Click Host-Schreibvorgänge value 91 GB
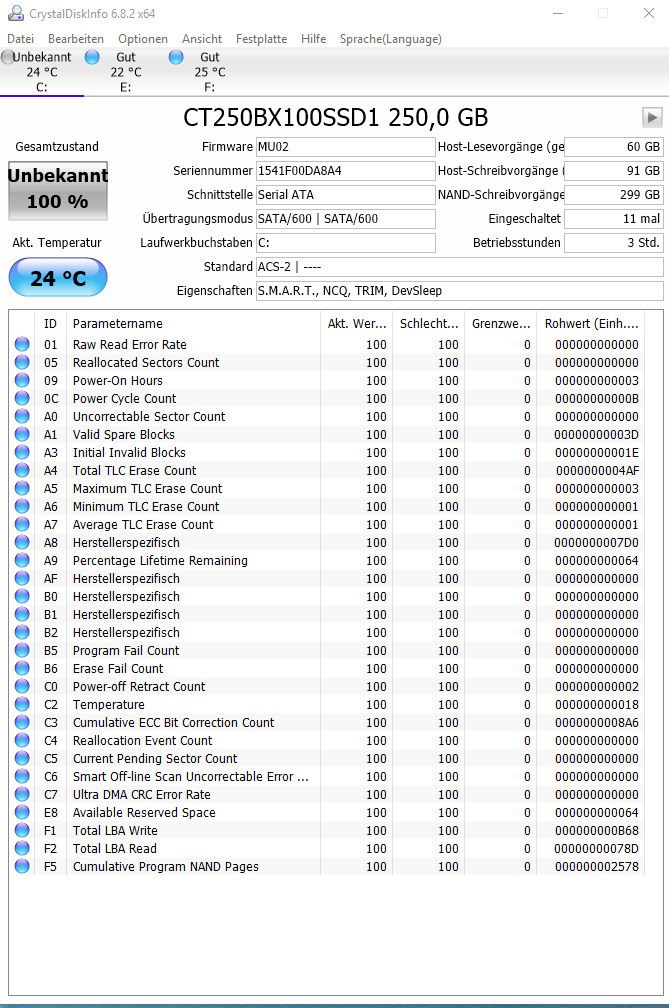This screenshot has width=669, height=1008. 614,171
